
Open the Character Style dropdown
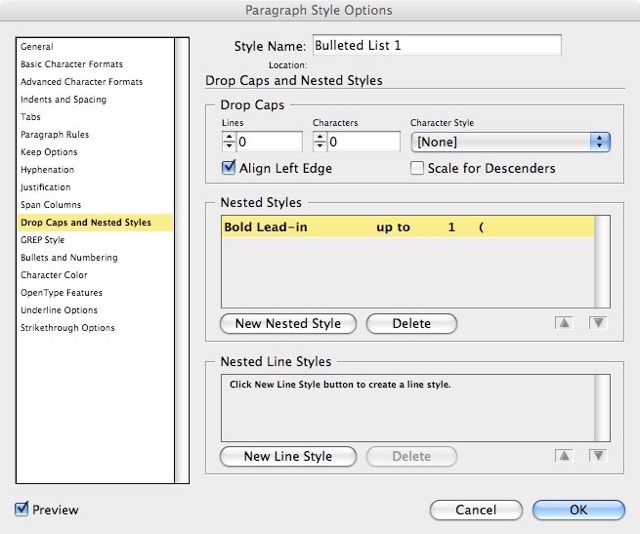click(510, 142)
